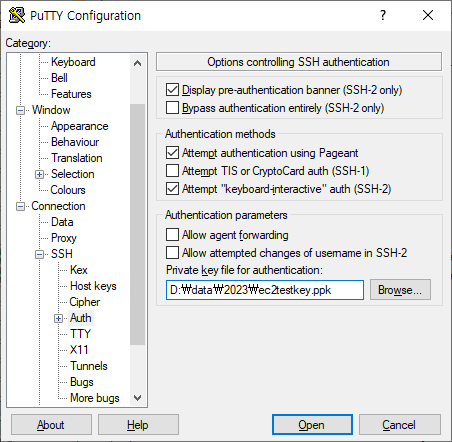
Task: Expand the Selection tree node
Action: pos(40,174)
